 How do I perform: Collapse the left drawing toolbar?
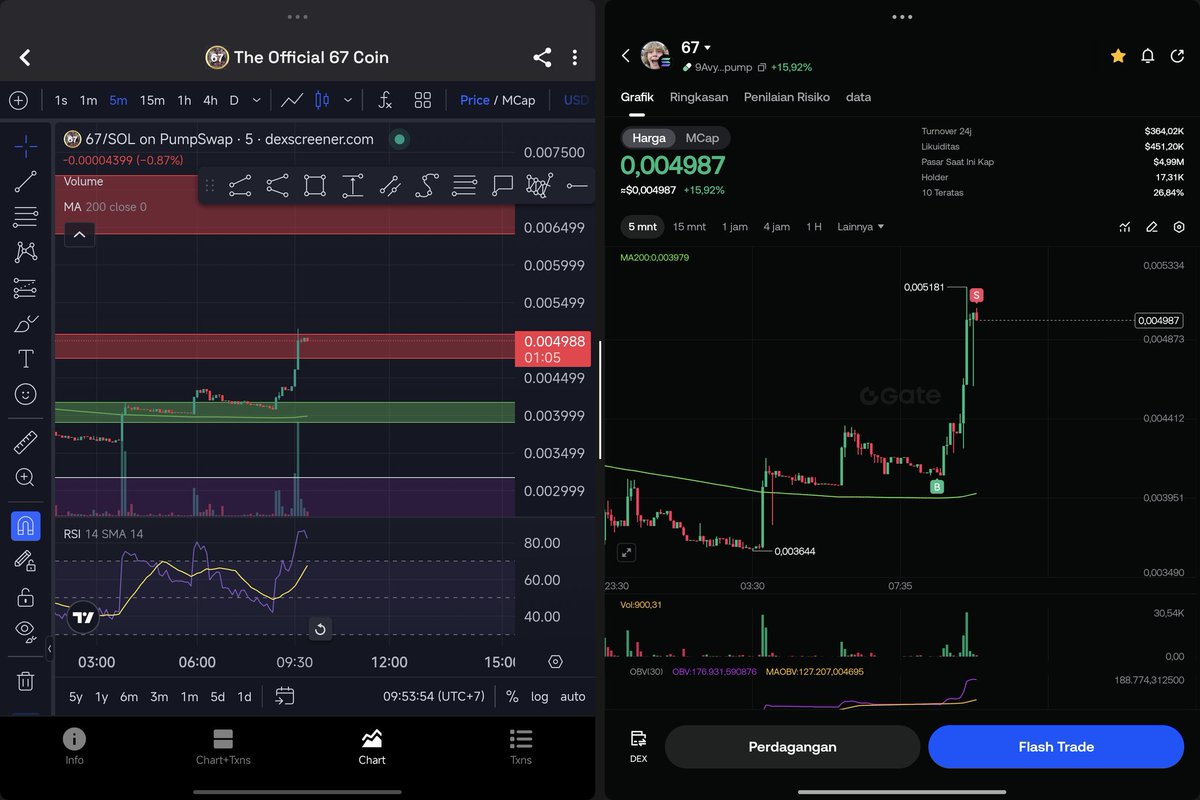[49, 649]
